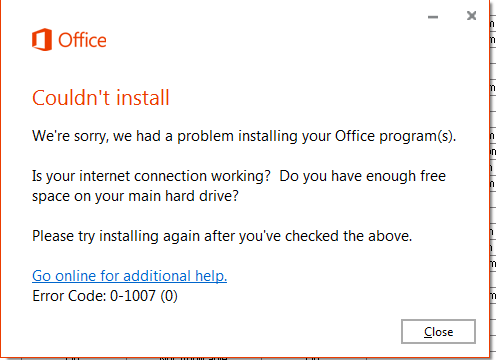This screenshot has height=360, width=496.
Task: Click the 'Error Code:' label
Action: coord(69,296)
